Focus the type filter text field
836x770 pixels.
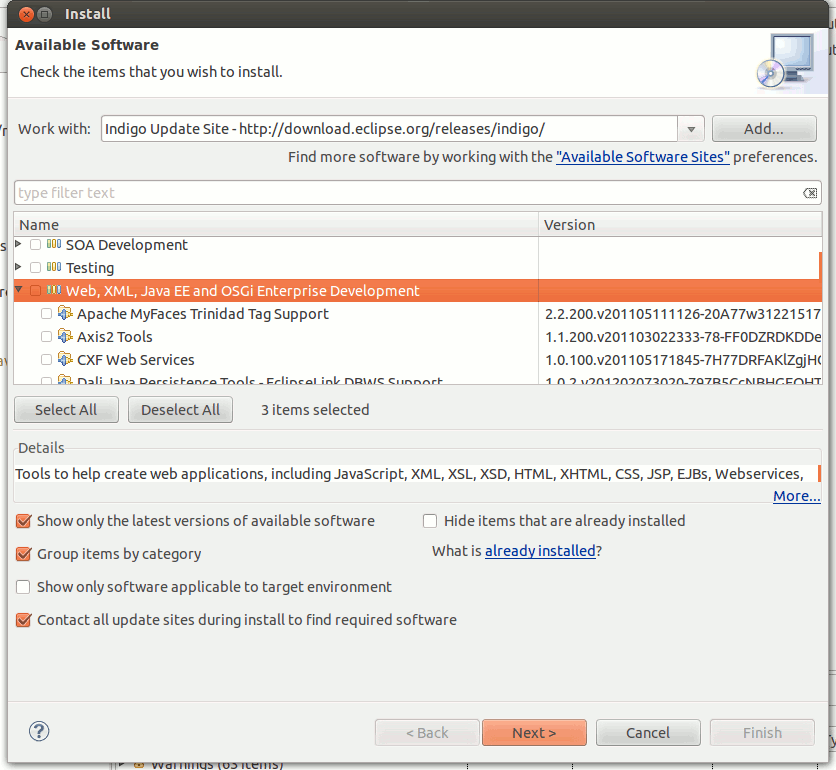(x=408, y=192)
